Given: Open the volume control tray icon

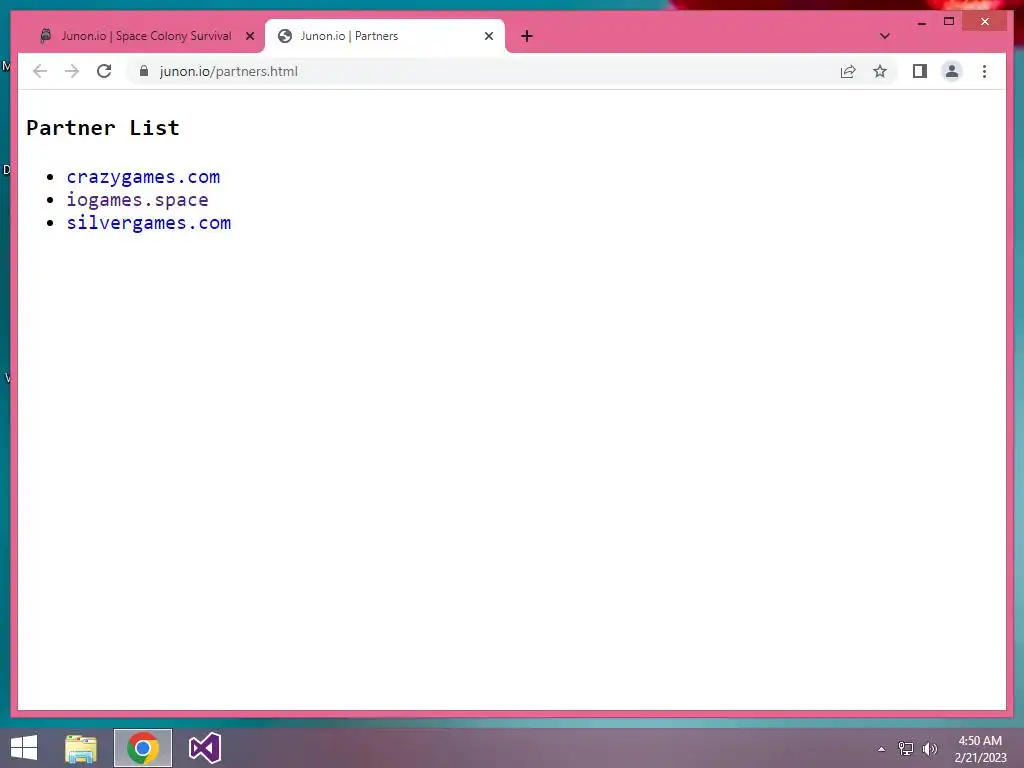Looking at the screenshot, I should 930,749.
